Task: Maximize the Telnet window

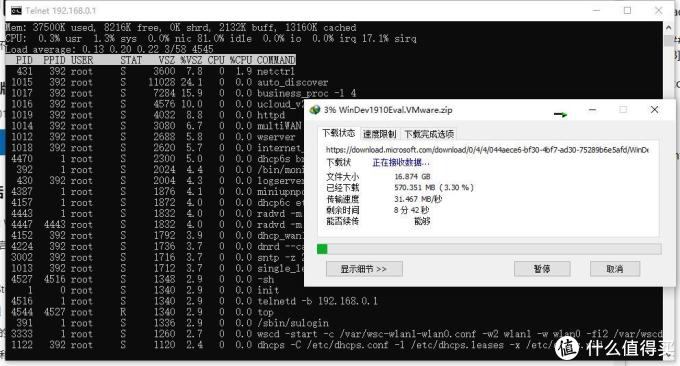Action: pos(627,10)
